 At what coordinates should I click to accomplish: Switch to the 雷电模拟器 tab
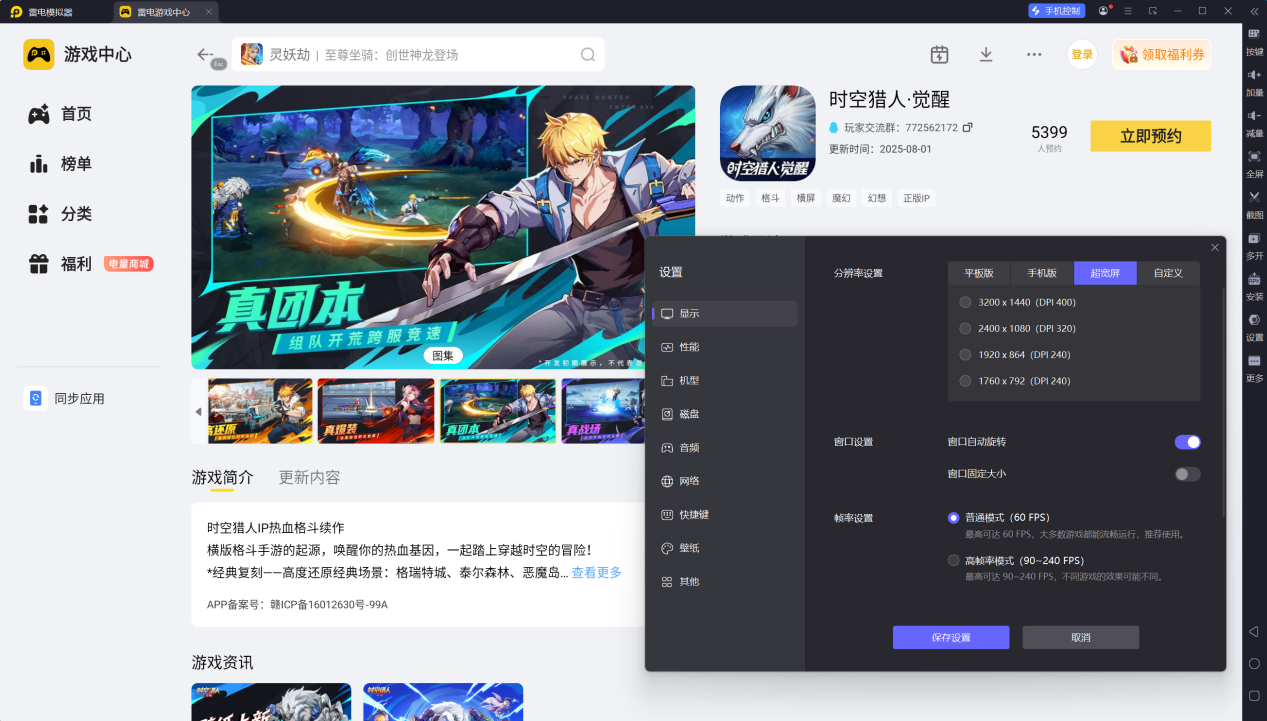[50, 12]
